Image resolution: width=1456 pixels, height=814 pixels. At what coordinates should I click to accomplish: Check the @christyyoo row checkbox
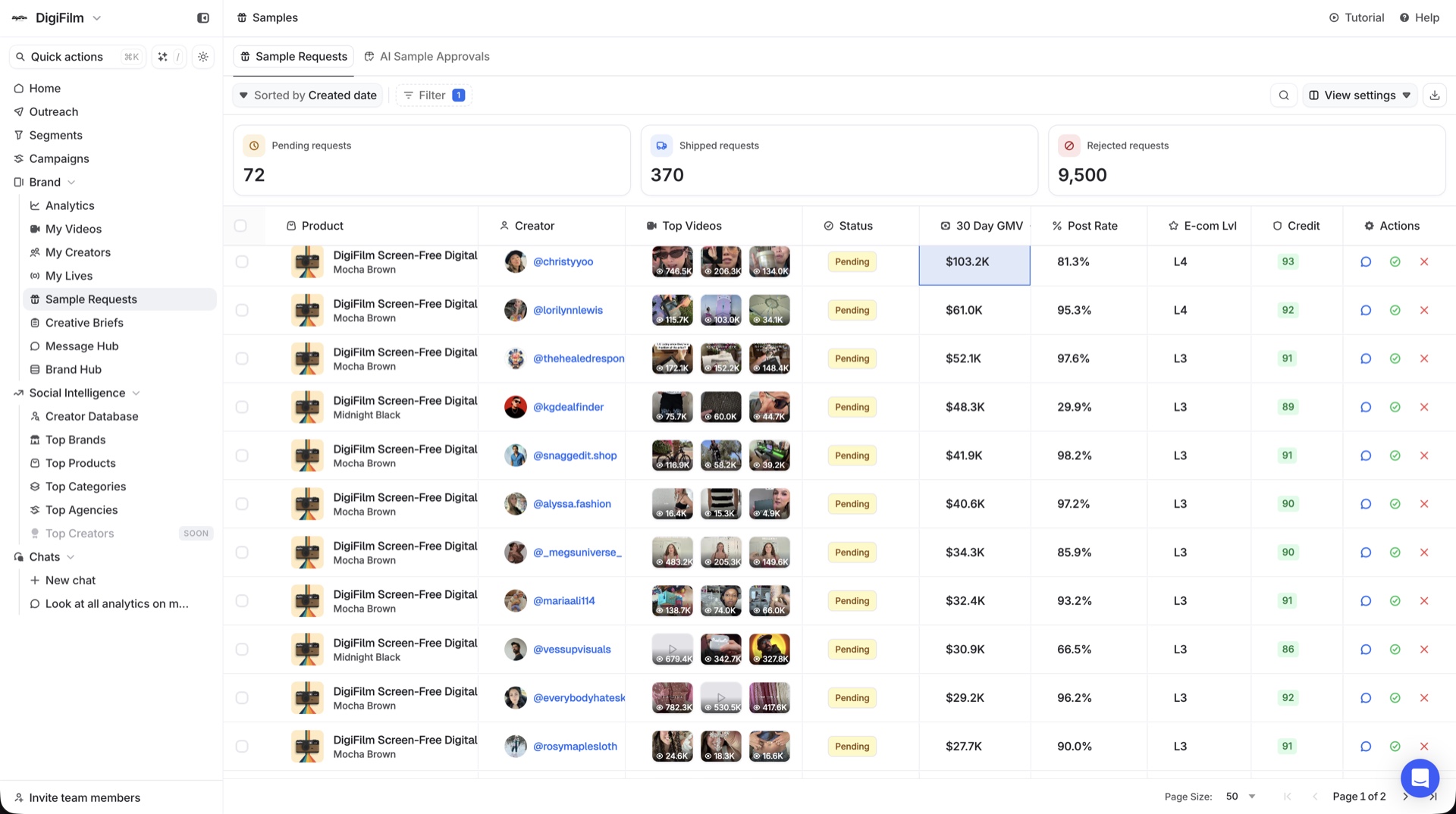[x=242, y=261]
